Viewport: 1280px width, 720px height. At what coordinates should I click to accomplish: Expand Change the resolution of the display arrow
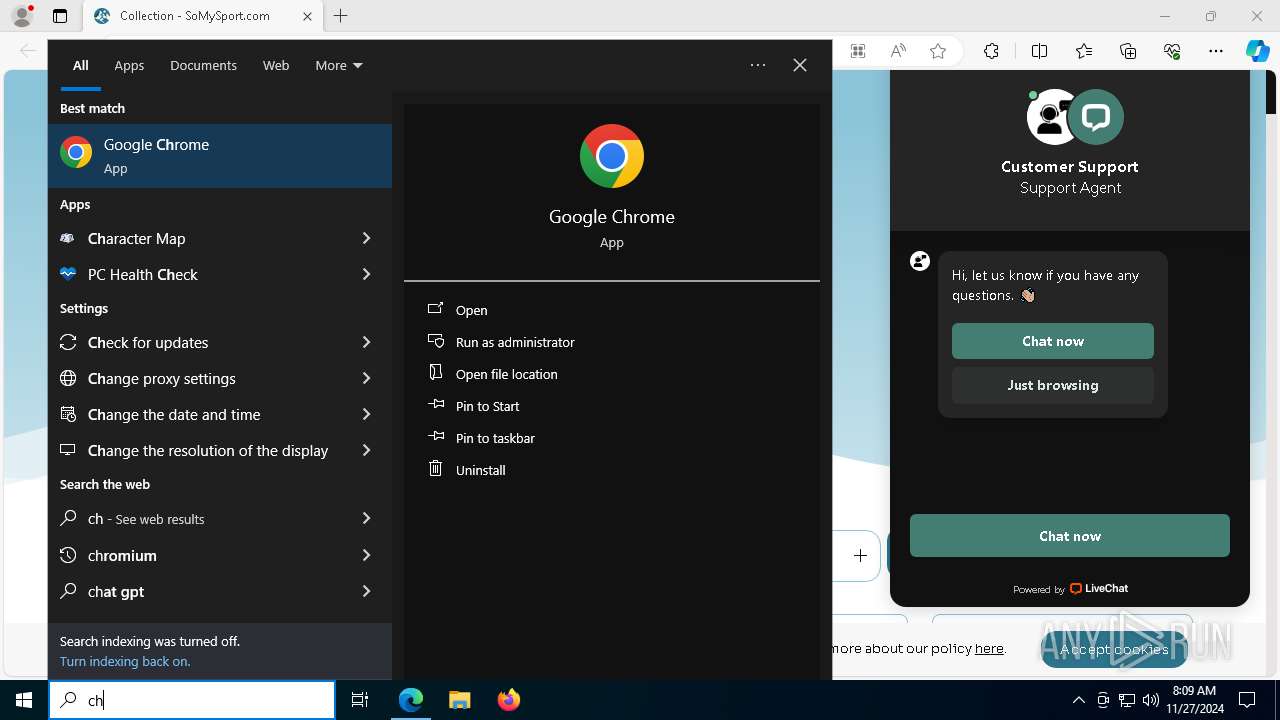366,450
